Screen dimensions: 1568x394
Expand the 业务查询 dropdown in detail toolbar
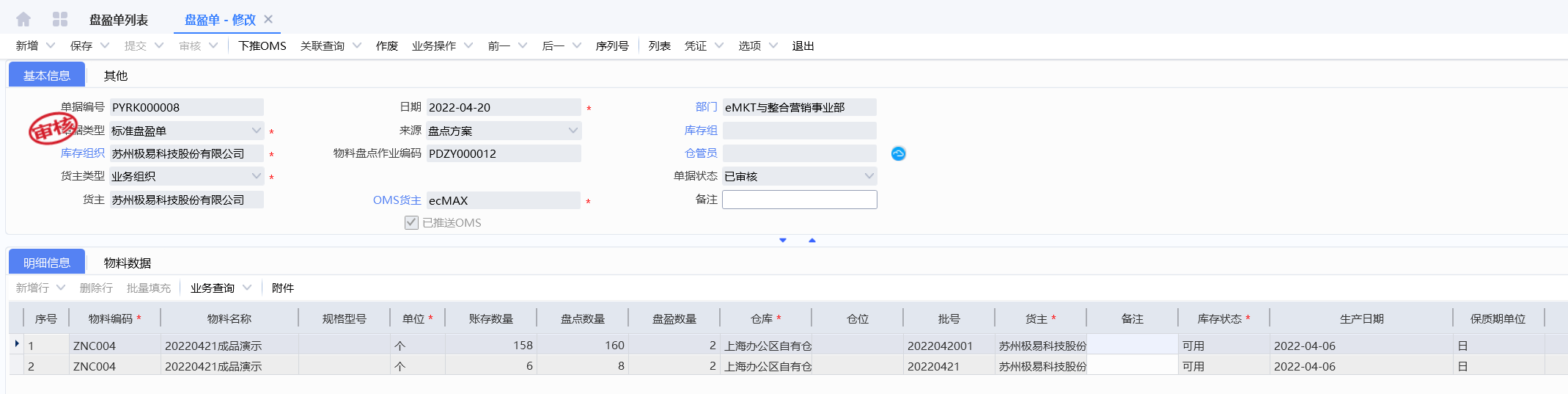247,288
